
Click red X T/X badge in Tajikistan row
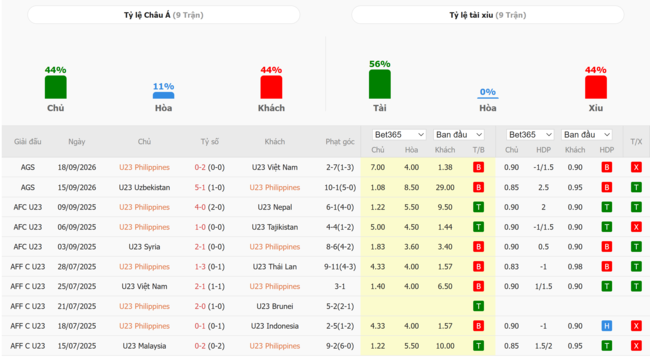[636, 227]
